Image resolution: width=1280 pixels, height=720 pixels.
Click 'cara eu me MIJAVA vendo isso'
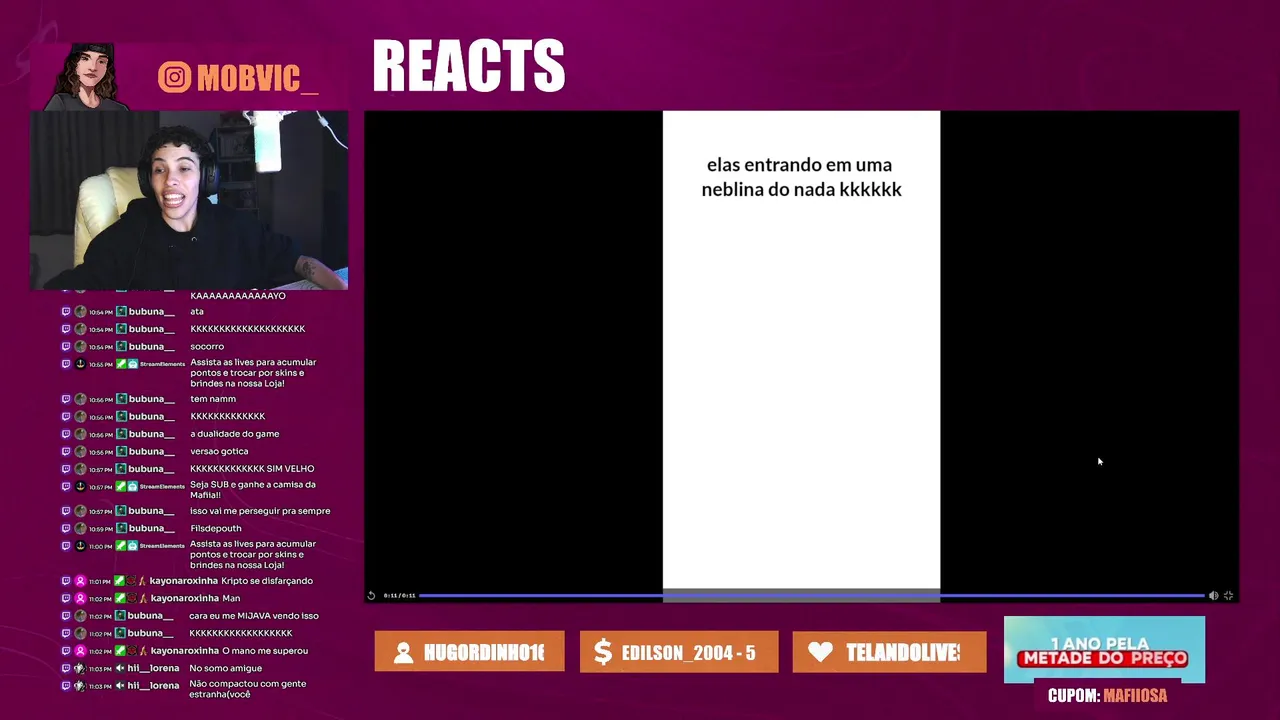tap(254, 616)
